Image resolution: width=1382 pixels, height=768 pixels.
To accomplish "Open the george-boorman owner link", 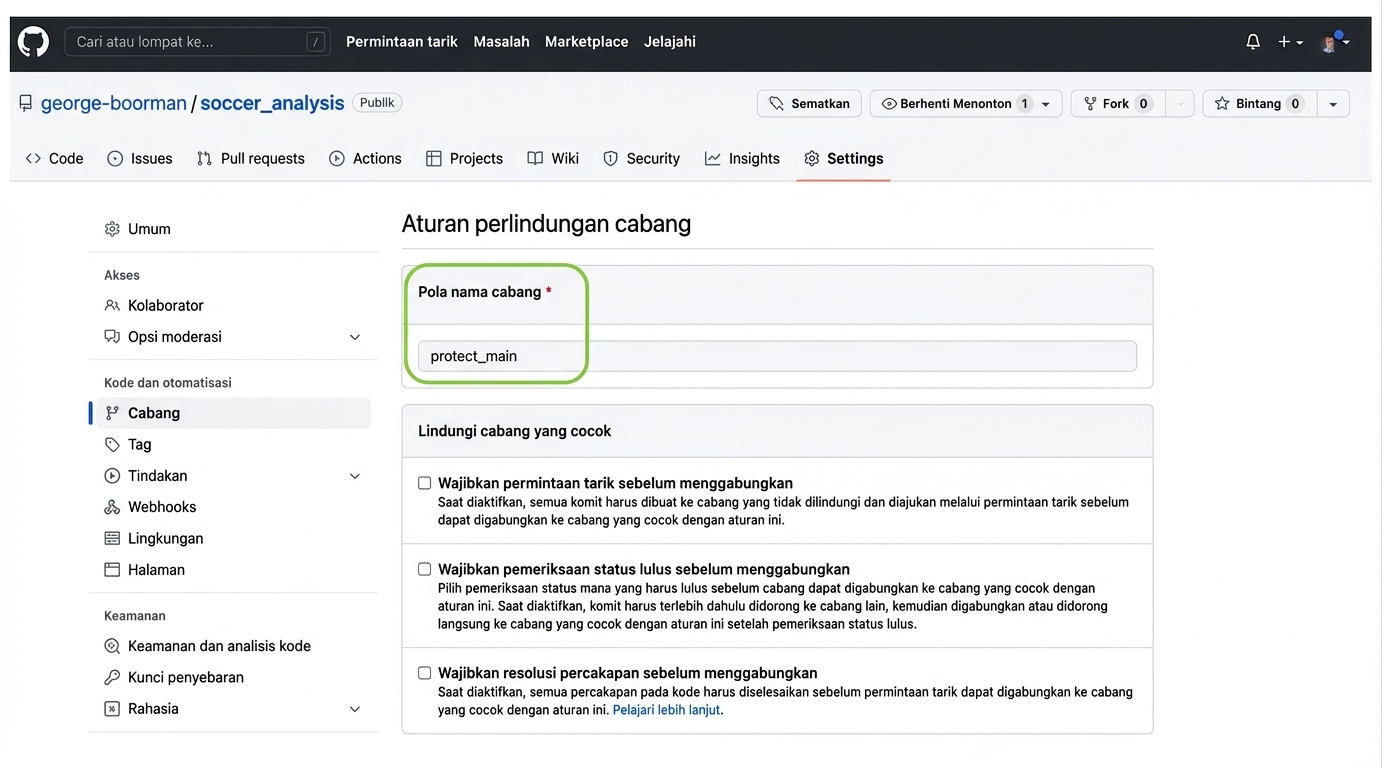I will pyautogui.click(x=114, y=103).
